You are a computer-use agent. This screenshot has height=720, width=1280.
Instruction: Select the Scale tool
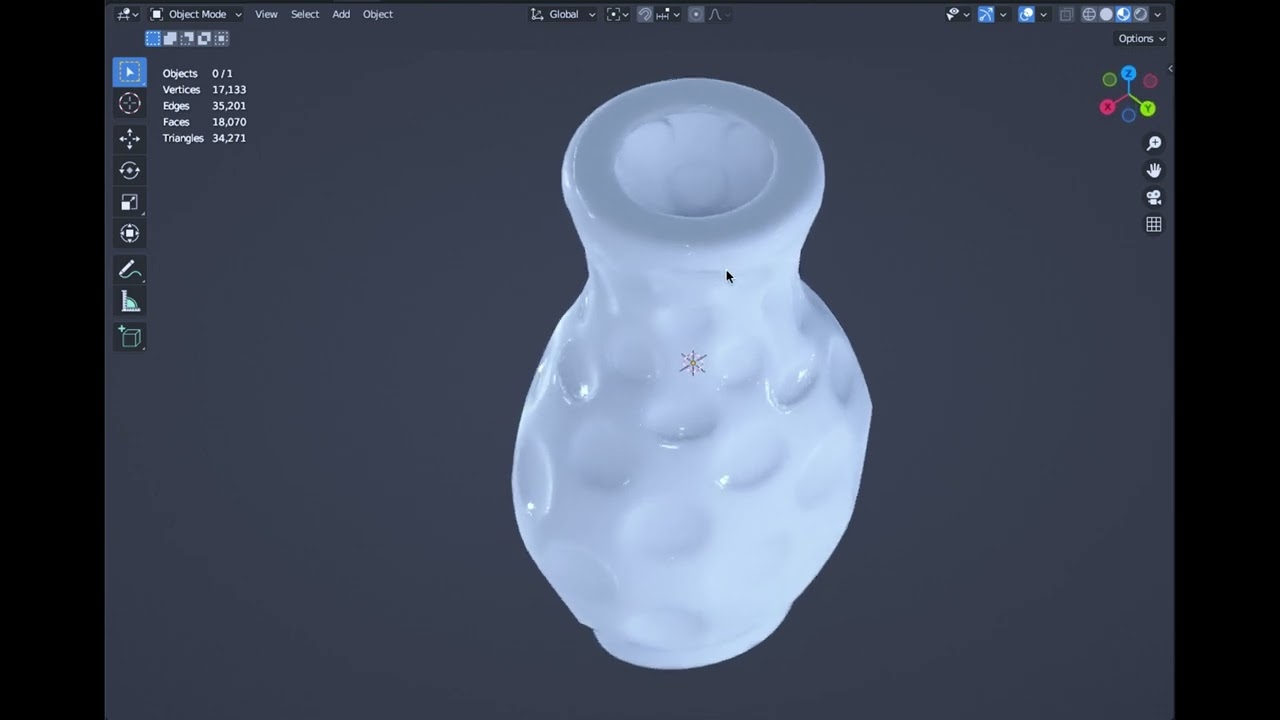[x=129, y=202]
